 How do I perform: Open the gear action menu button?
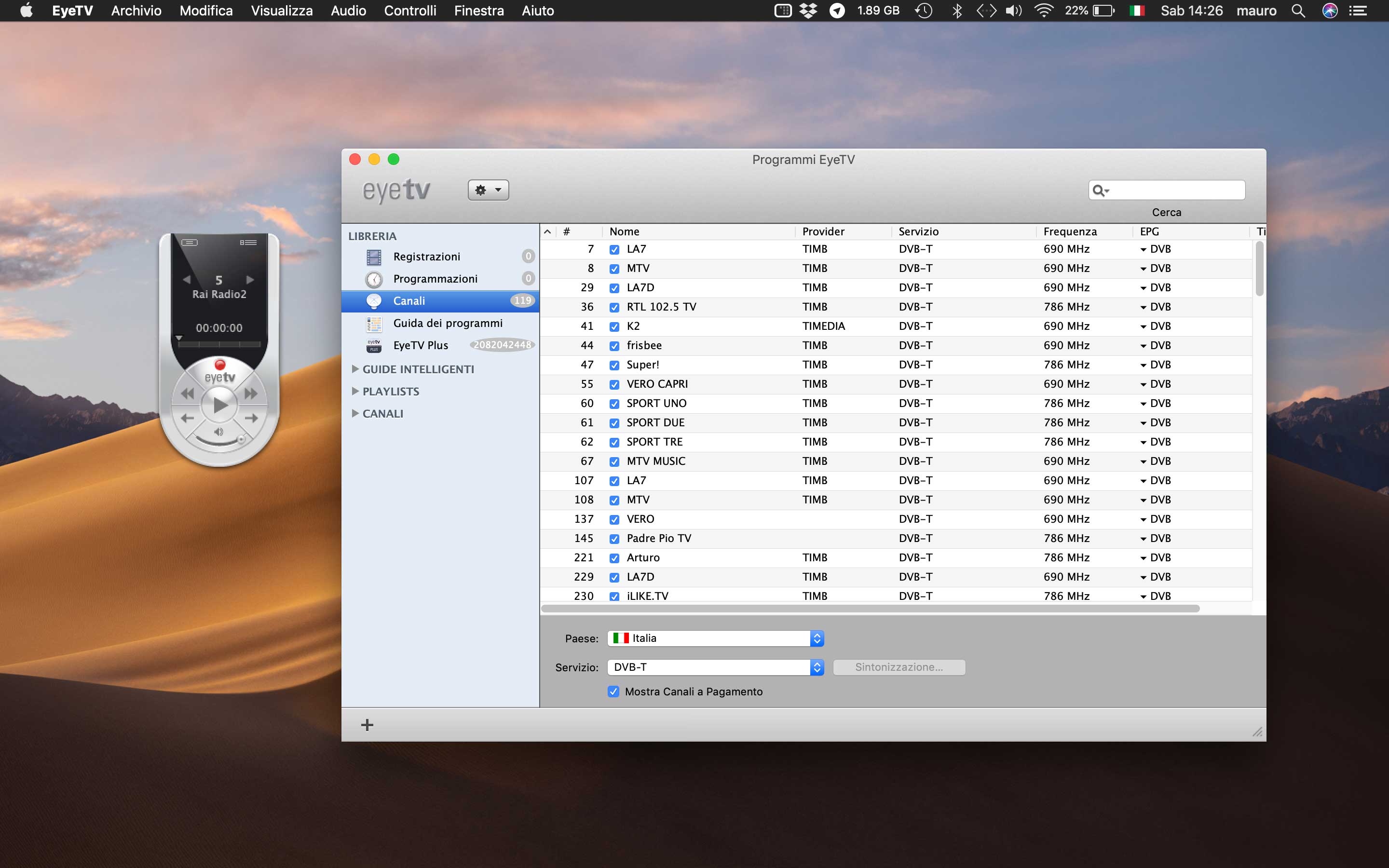[488, 190]
